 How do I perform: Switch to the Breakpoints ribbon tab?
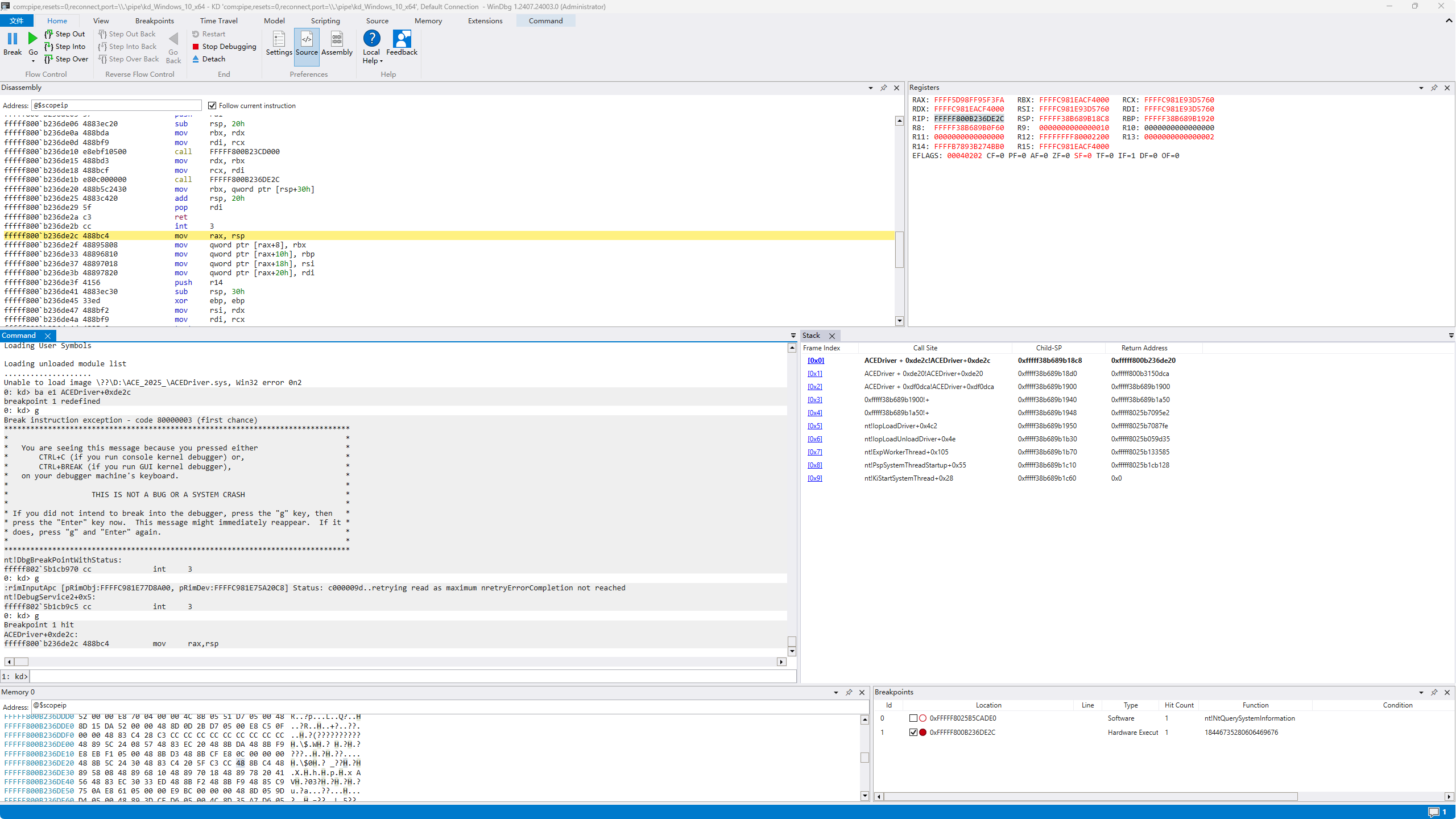point(154,21)
